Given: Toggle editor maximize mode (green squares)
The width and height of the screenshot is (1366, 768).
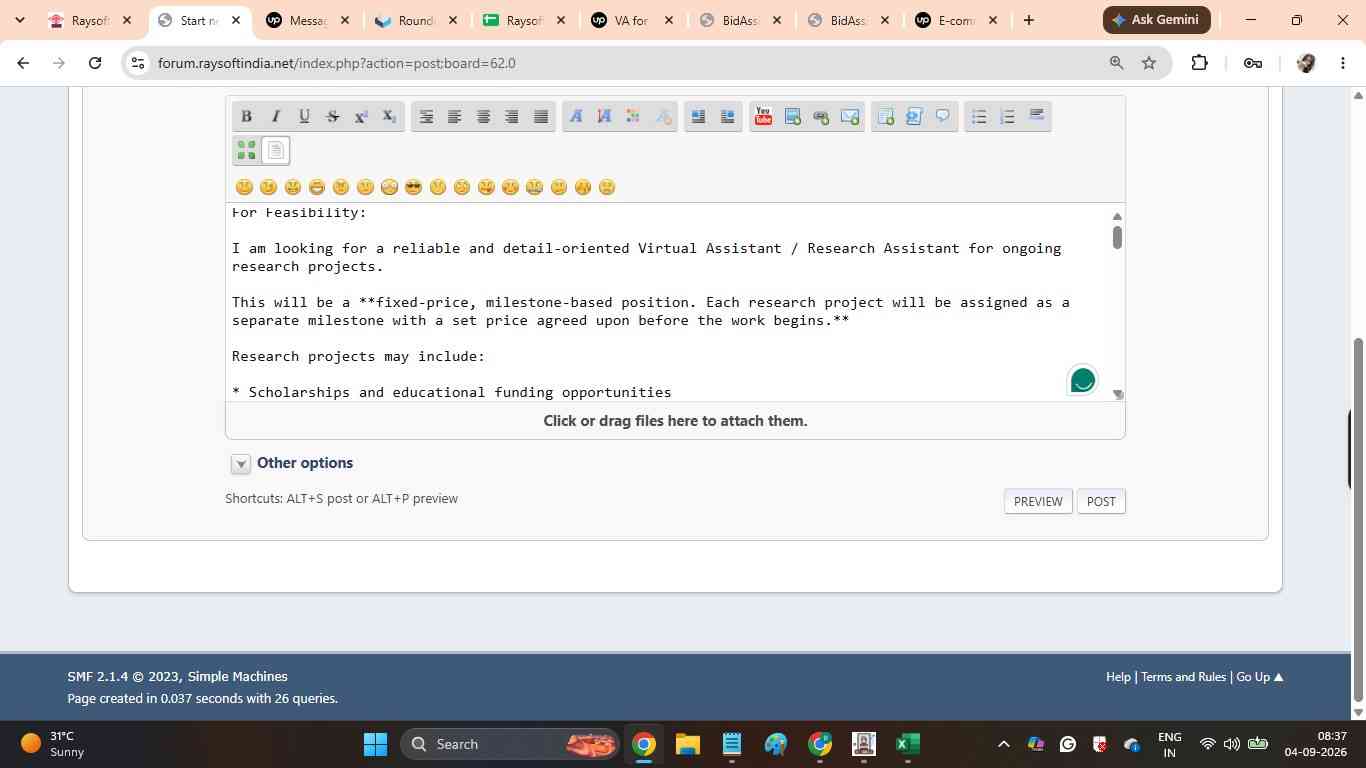Looking at the screenshot, I should pyautogui.click(x=246, y=150).
